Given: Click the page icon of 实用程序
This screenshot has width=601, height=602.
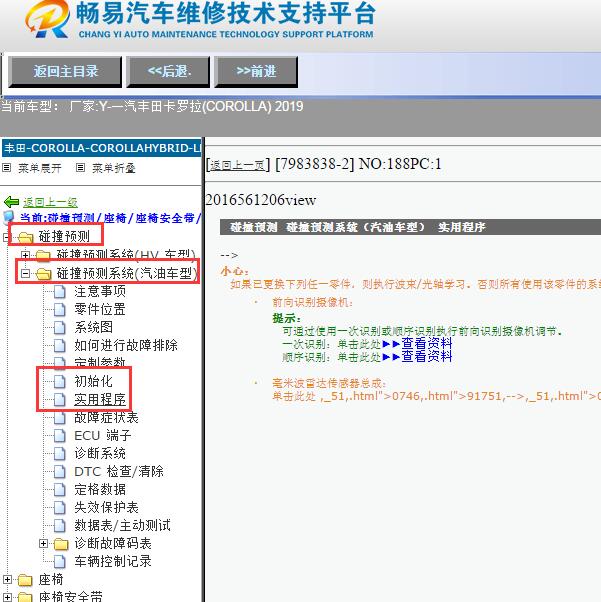Looking at the screenshot, I should pos(60,399).
